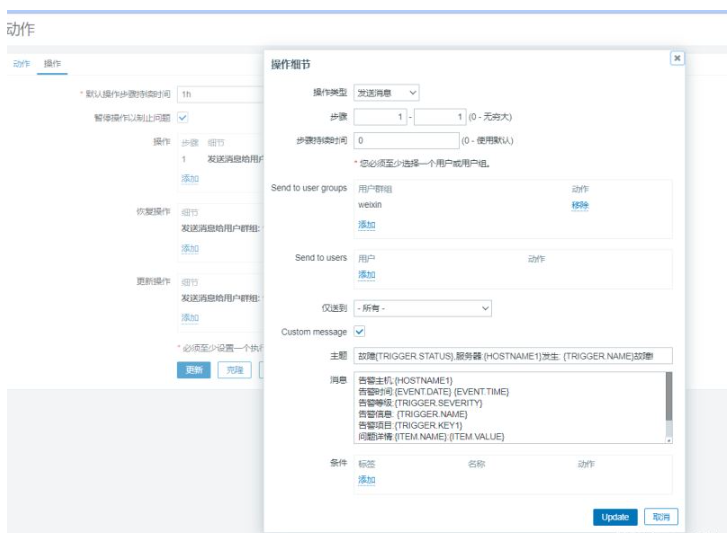Switch to the 动作 tab
The height and width of the screenshot is (533, 728).
coord(21,64)
